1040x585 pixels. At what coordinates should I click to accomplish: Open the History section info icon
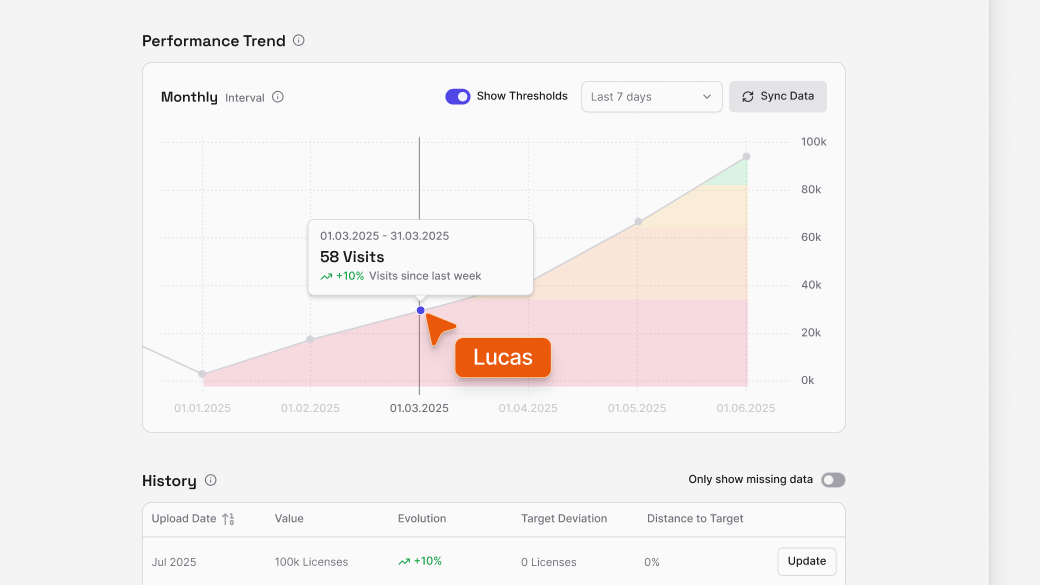pos(210,480)
